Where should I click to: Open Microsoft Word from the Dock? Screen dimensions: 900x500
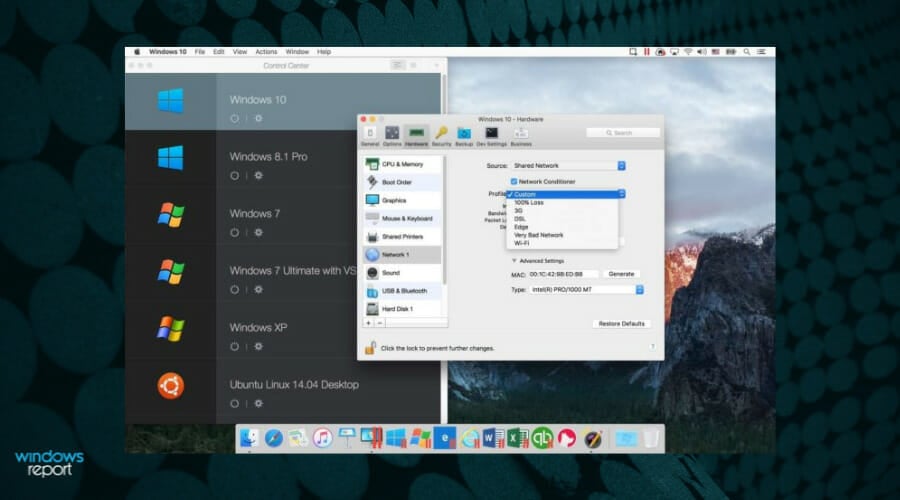(492, 439)
